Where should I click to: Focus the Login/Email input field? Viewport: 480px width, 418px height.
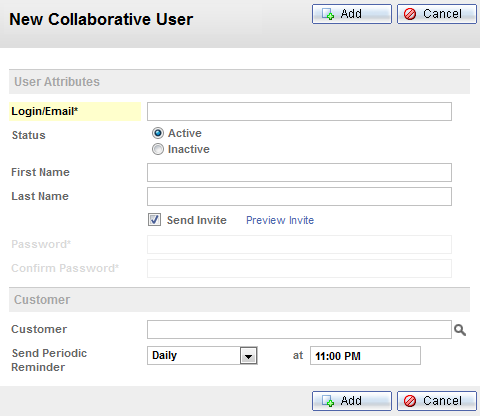(299, 111)
